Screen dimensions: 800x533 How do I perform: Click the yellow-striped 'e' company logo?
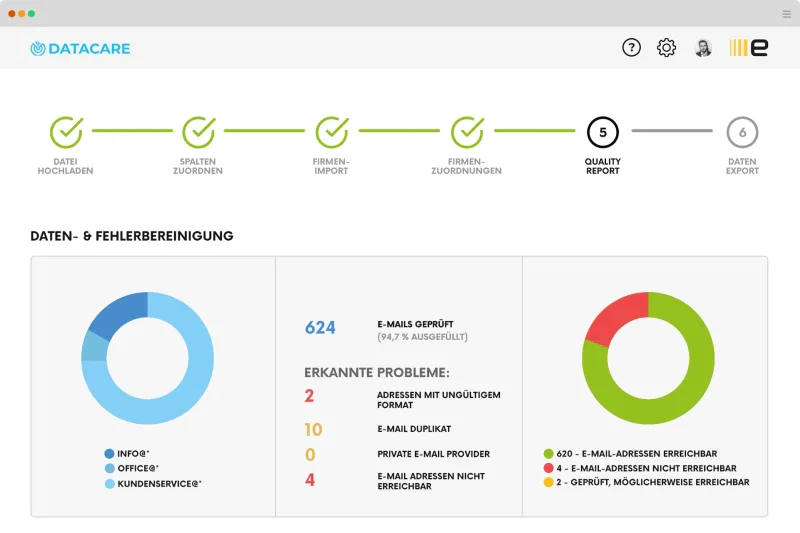click(748, 48)
